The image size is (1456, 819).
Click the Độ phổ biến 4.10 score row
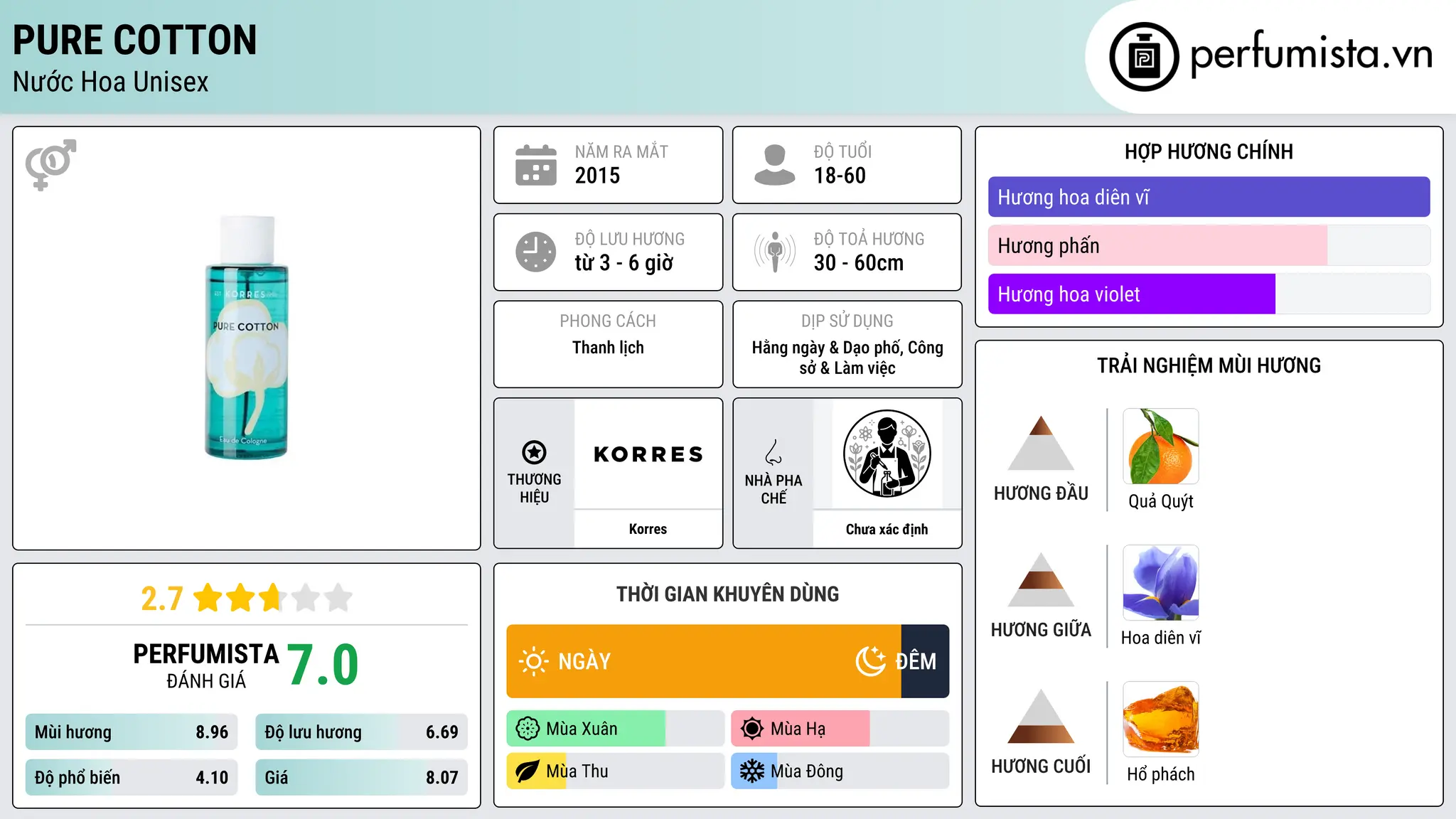132,778
